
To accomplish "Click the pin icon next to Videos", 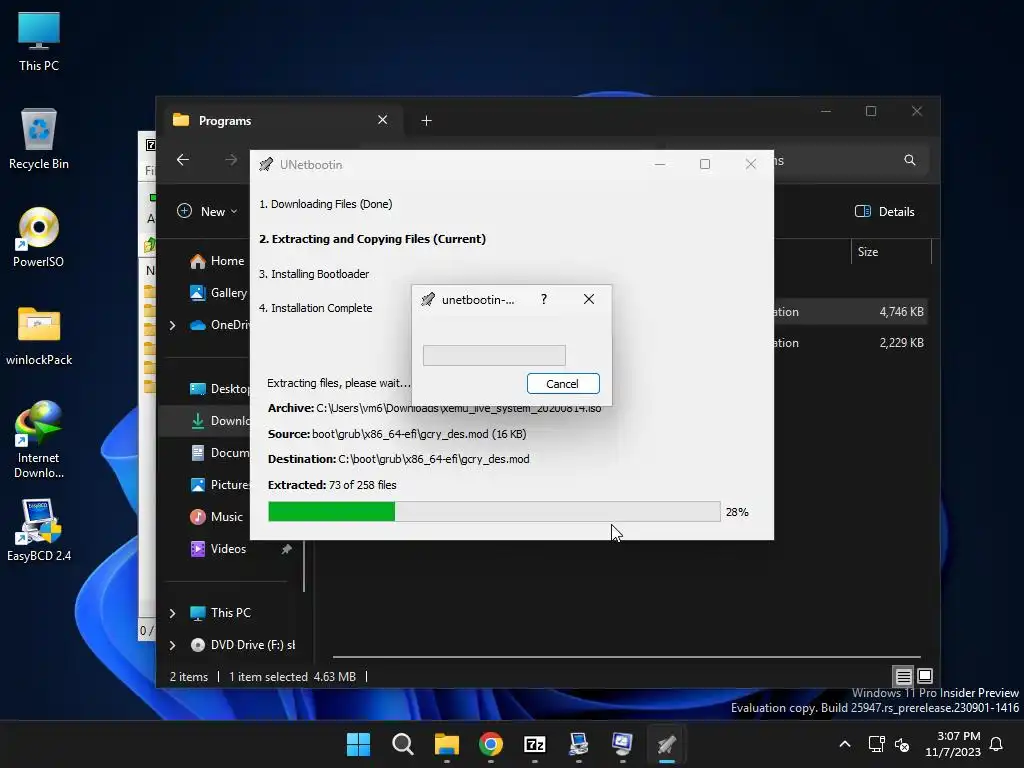I will [x=287, y=549].
